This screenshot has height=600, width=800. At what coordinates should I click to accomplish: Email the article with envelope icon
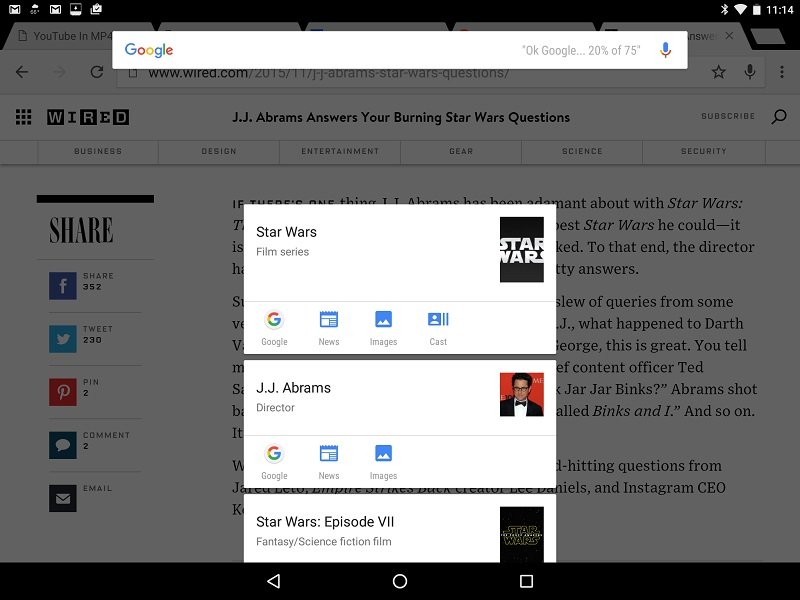pos(63,498)
